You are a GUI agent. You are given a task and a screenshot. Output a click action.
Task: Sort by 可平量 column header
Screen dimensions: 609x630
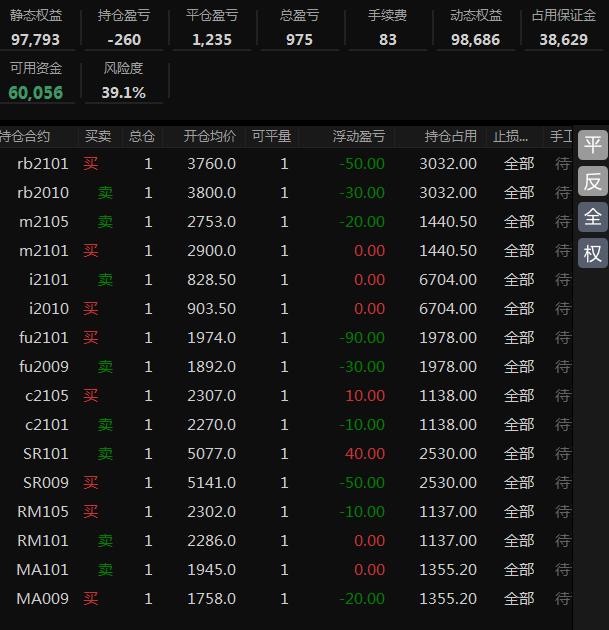272,137
